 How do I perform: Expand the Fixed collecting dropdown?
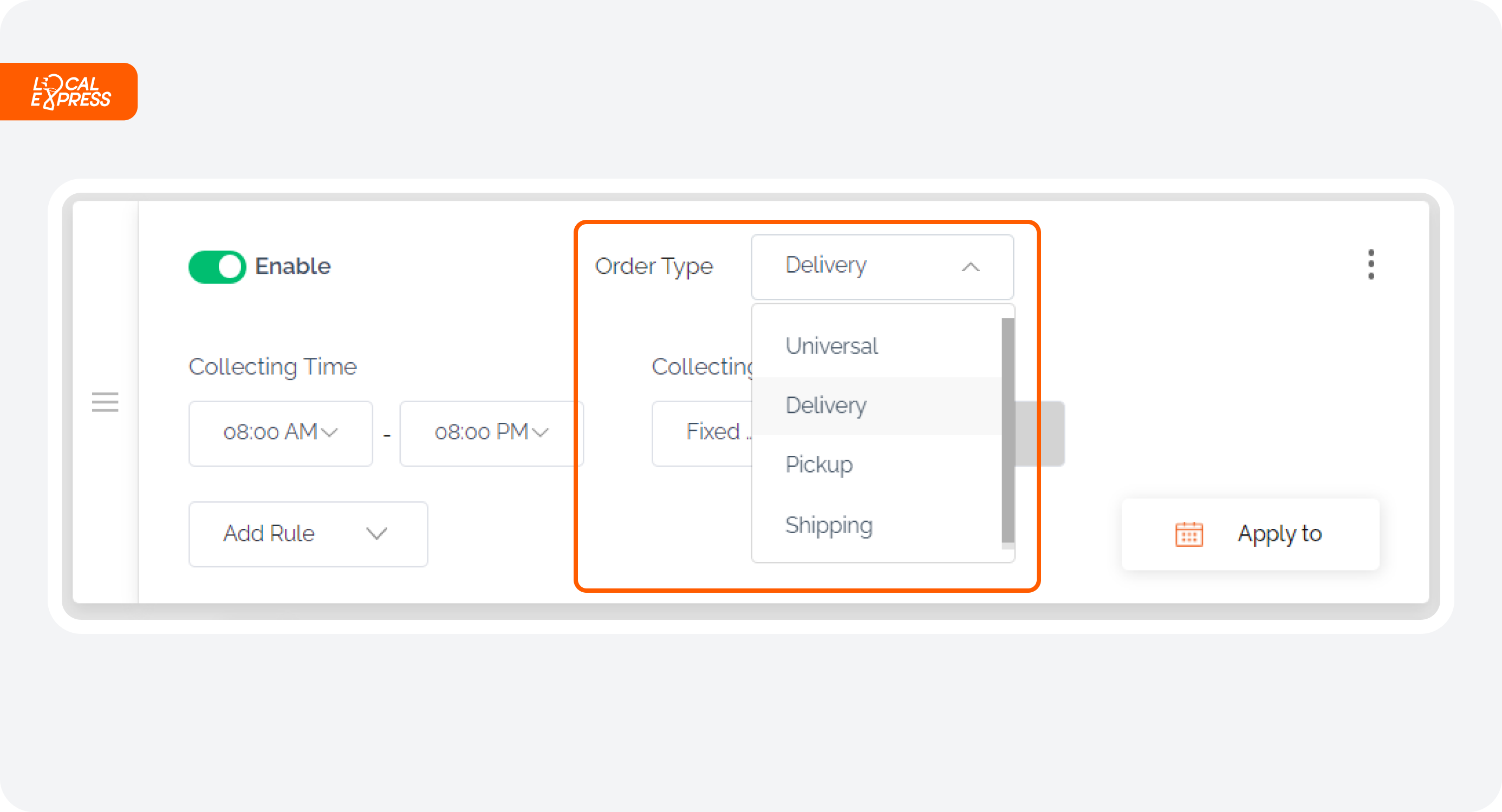pos(702,433)
